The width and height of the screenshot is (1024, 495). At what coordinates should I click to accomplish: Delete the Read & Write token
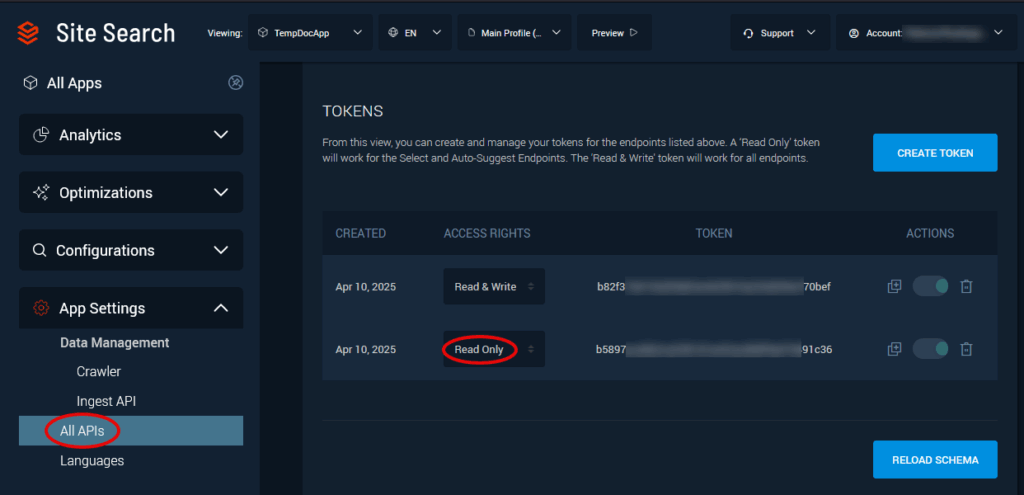(x=966, y=287)
